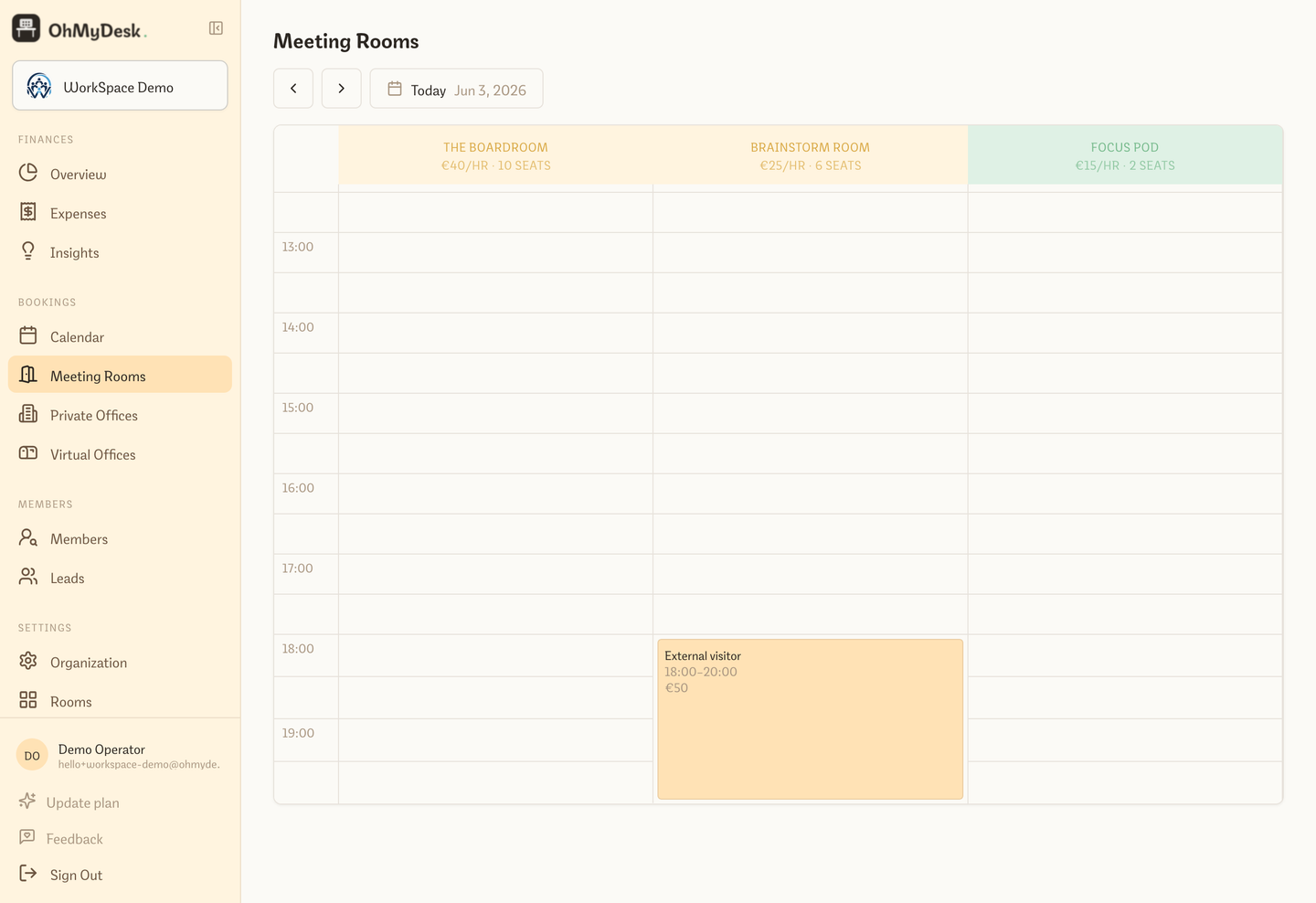The width and height of the screenshot is (1316, 903).
Task: Click the 16:00 time label
Action: (x=298, y=488)
